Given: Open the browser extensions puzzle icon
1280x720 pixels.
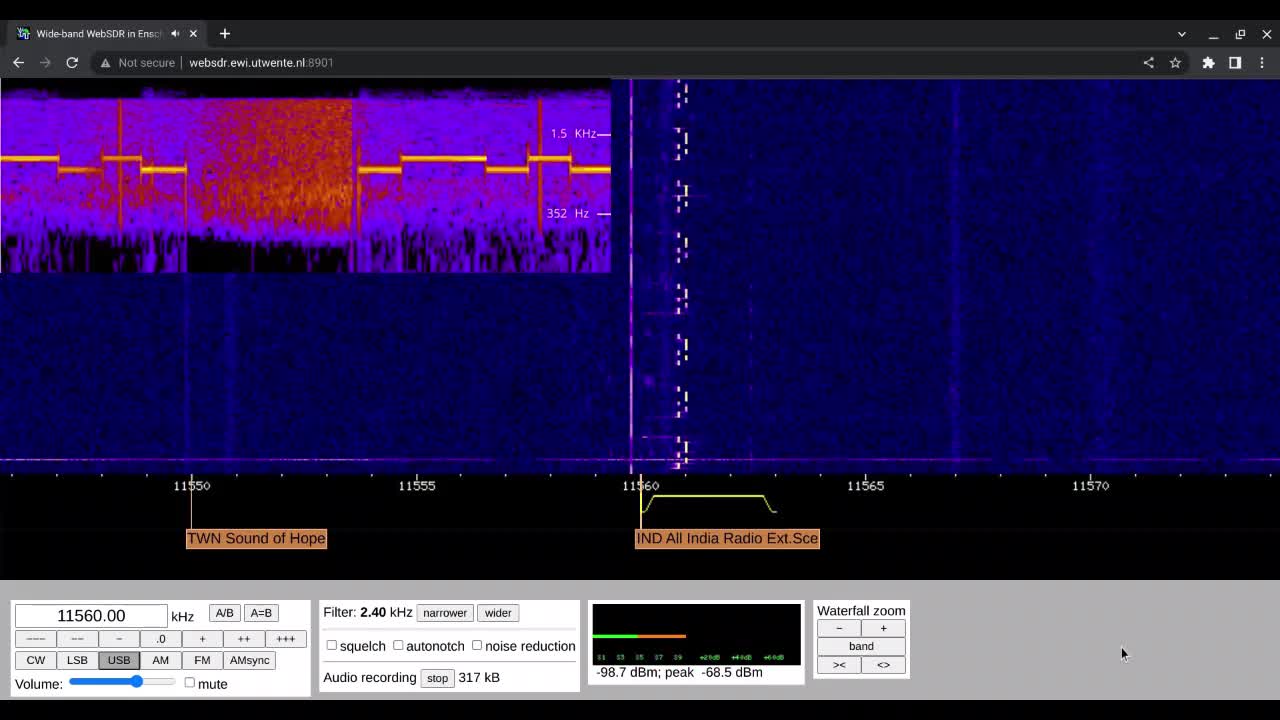Looking at the screenshot, I should tap(1208, 62).
